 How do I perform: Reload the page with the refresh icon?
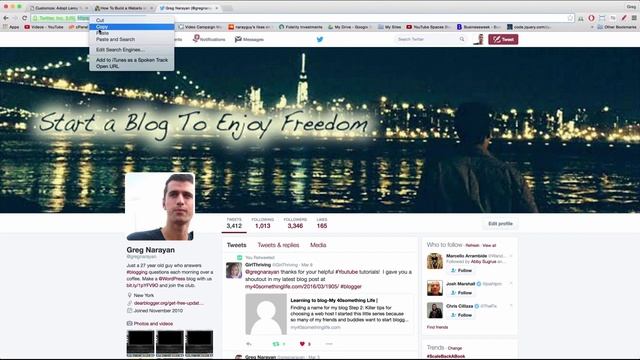tap(24, 18)
